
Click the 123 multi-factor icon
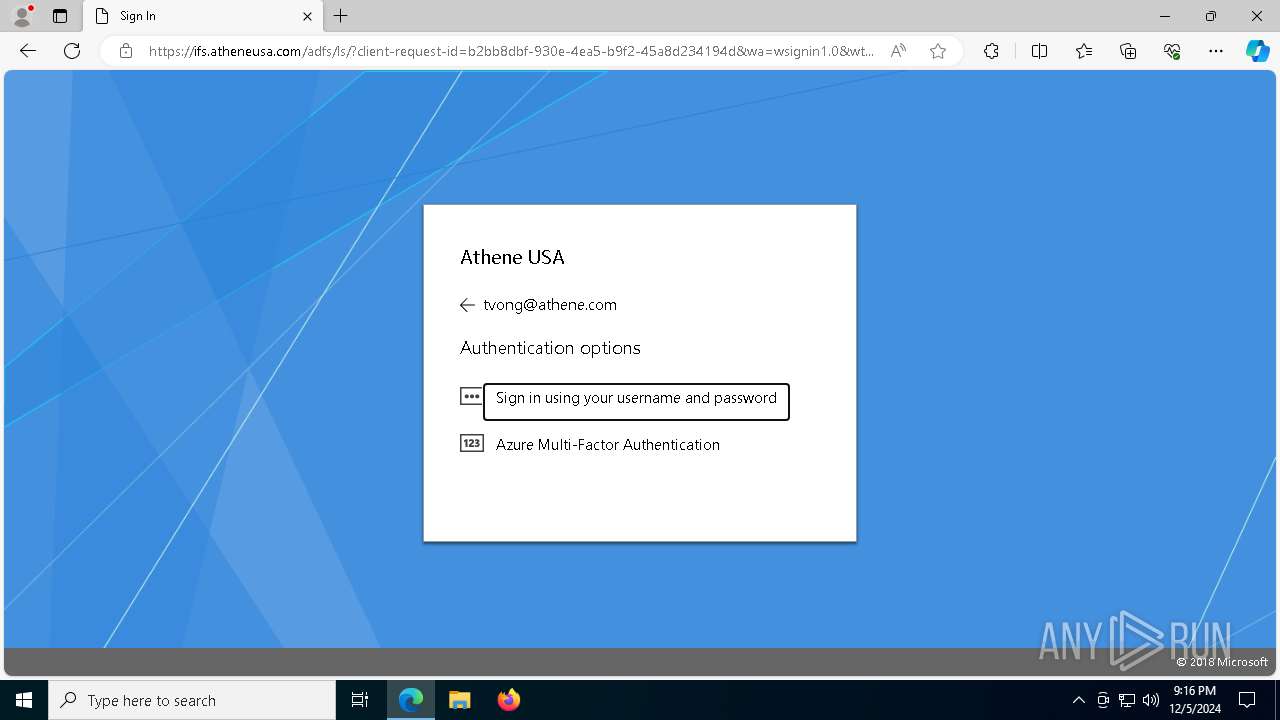point(471,443)
